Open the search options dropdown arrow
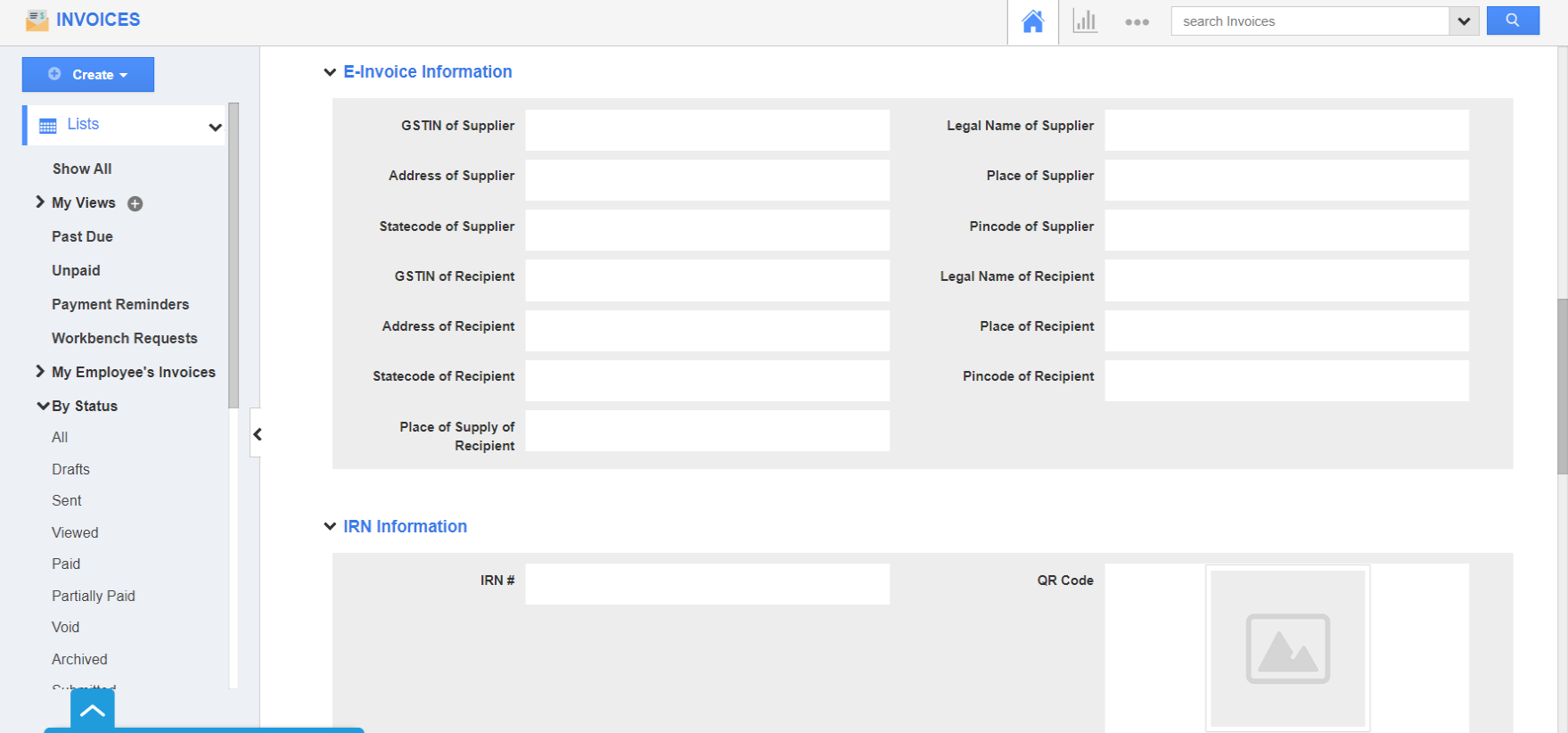1568x733 pixels. click(x=1464, y=21)
